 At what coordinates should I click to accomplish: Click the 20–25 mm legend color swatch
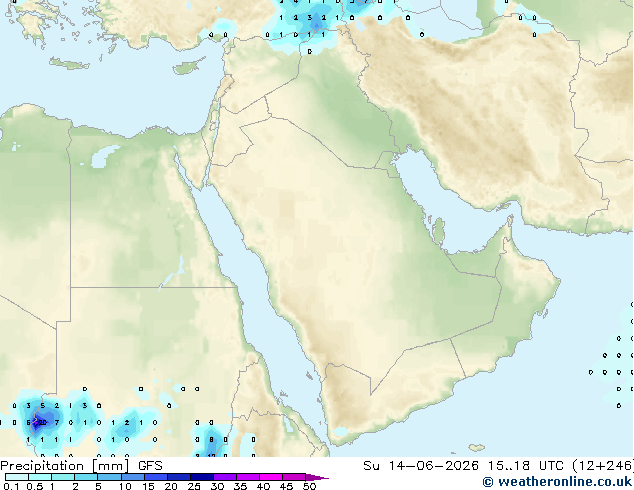tap(179, 477)
